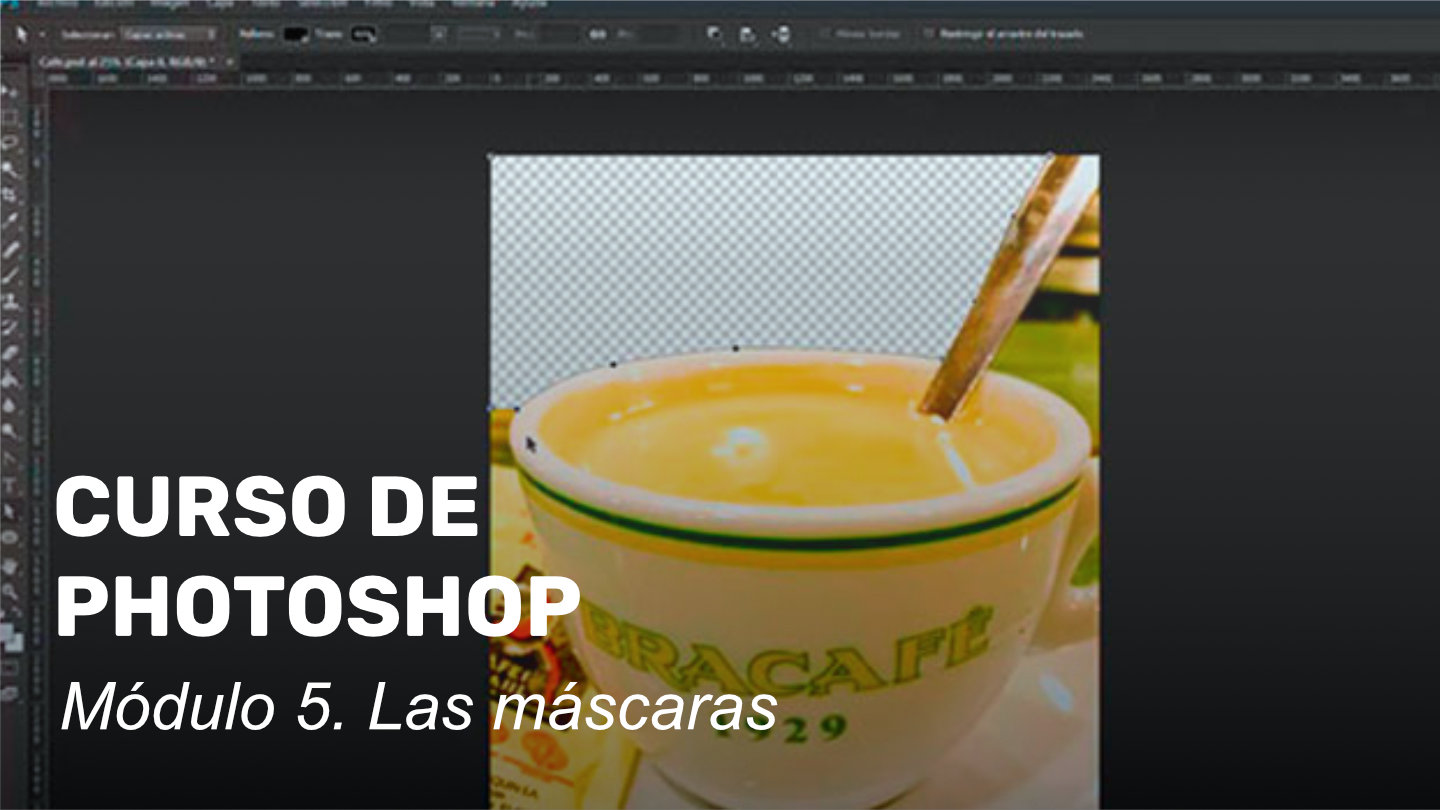Viewport: 1440px width, 810px height.
Task: Click the foreground/background color swatches
Action: tap(12, 636)
